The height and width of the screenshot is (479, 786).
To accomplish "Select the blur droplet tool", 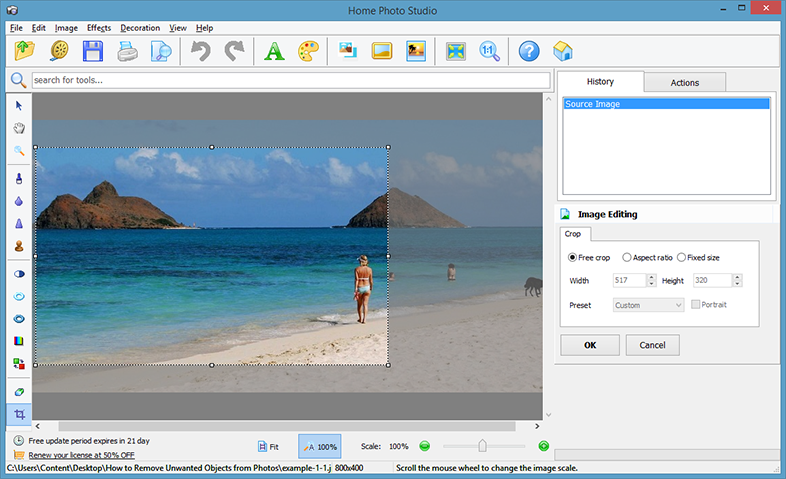I will 19,201.
